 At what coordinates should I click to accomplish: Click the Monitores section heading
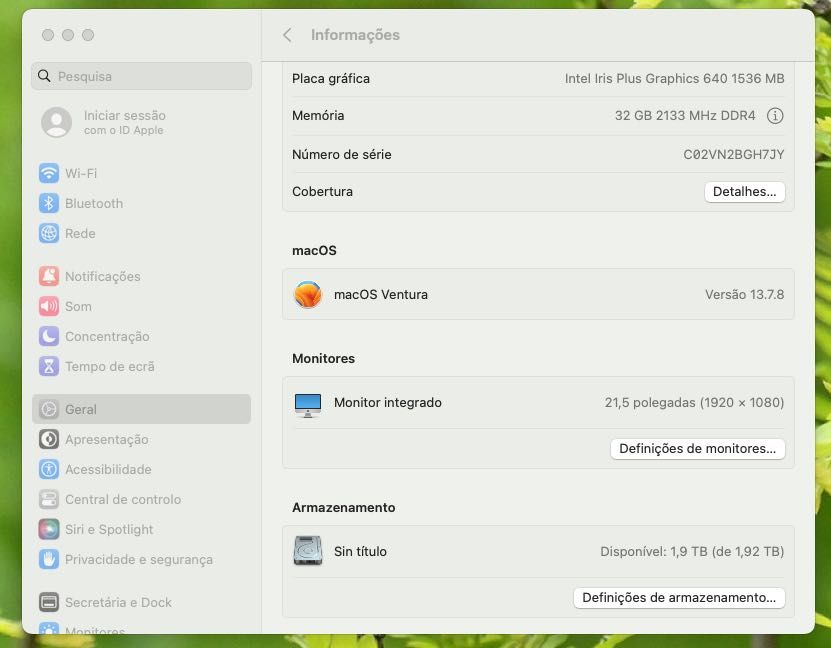click(323, 359)
